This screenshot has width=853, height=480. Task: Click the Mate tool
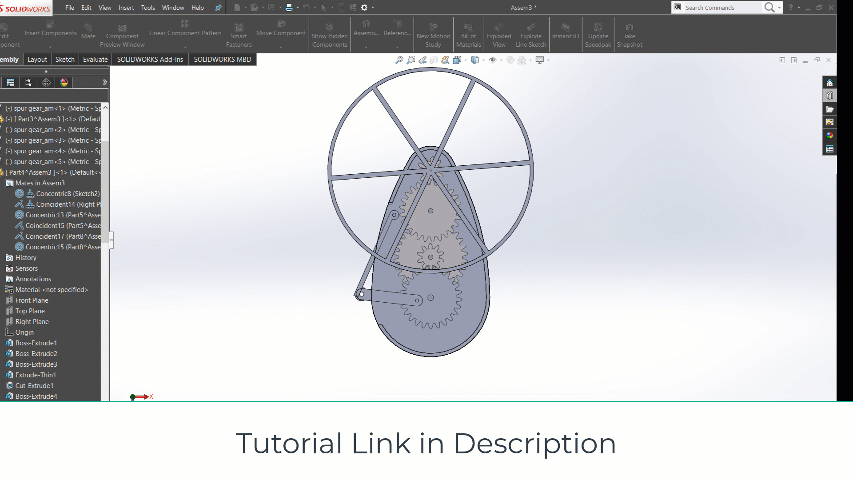[x=88, y=31]
